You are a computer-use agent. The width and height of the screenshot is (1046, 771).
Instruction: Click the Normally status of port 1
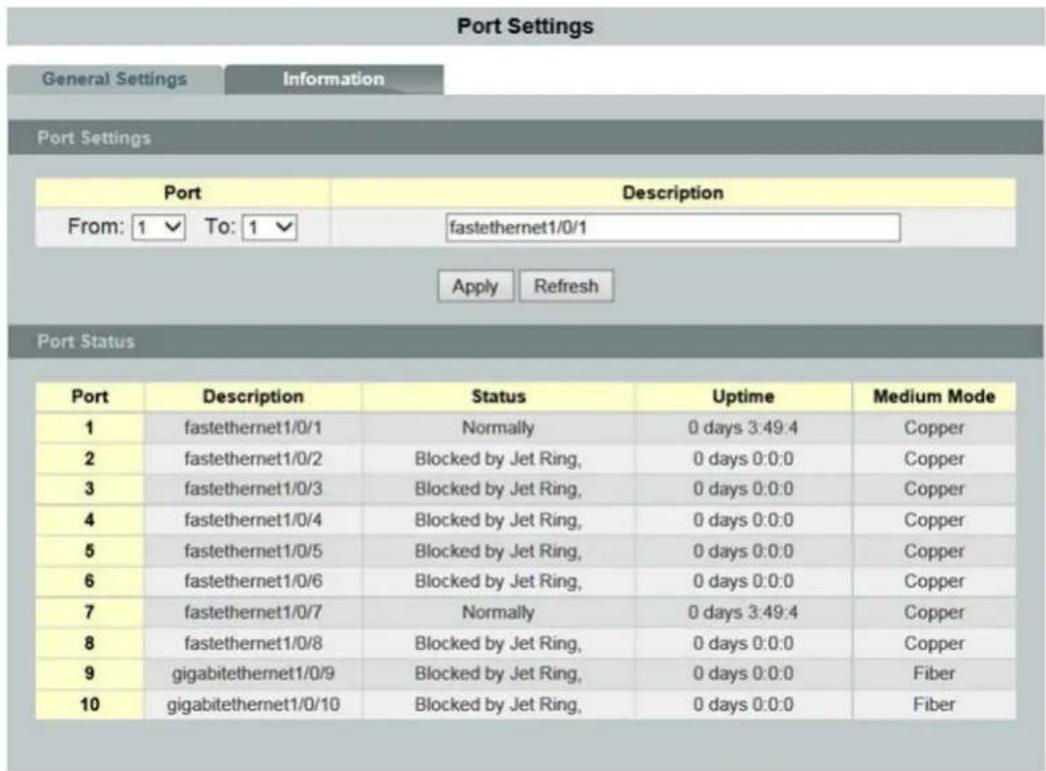click(x=498, y=428)
